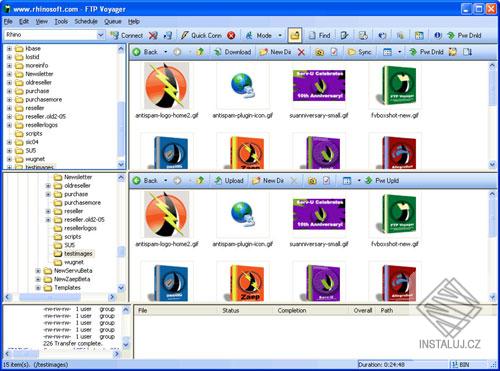Click the properties sheet icon in the Upload toolbar
500x371 pixels.
pos(326,181)
